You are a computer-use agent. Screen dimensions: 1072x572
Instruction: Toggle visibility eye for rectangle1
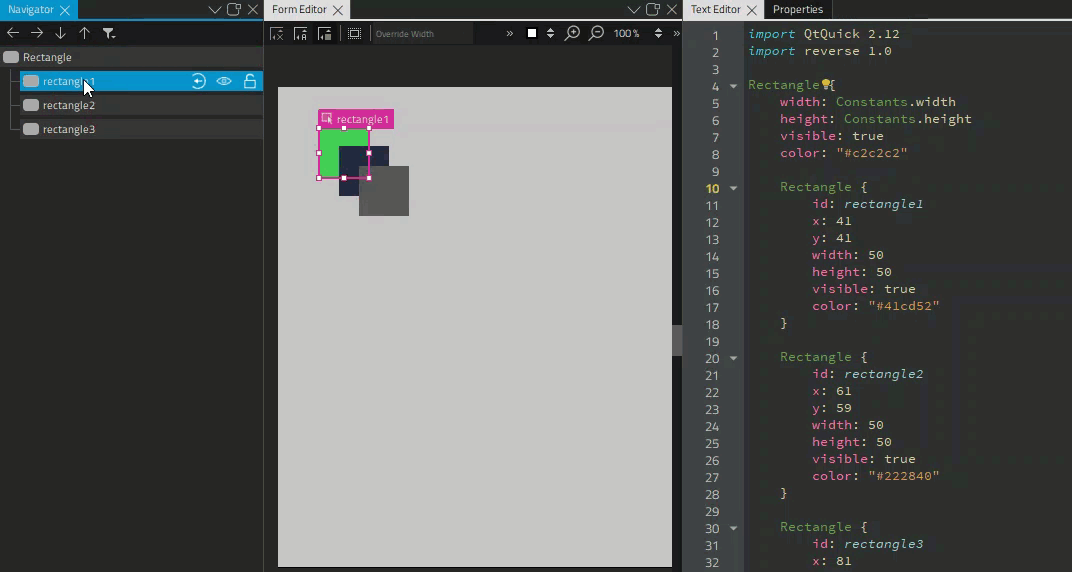(224, 81)
